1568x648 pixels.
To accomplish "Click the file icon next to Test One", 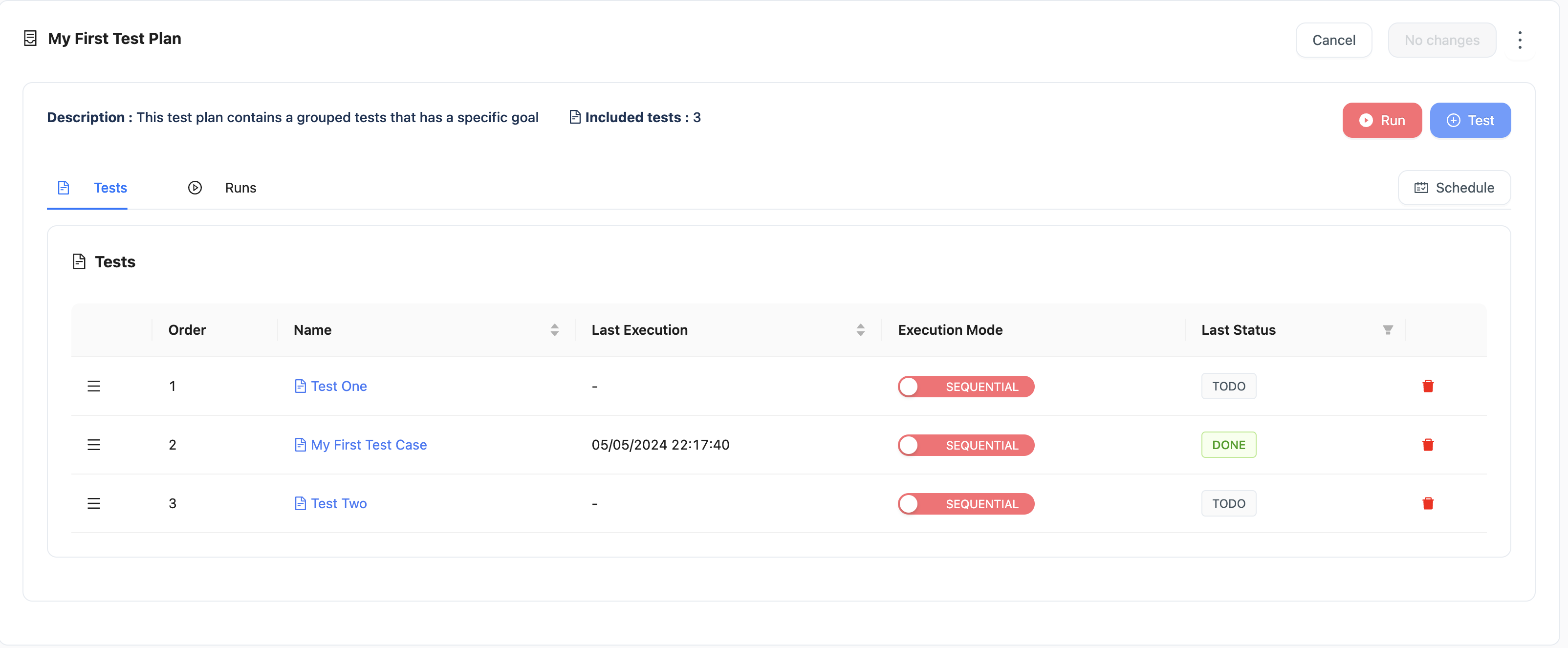I will coord(300,387).
